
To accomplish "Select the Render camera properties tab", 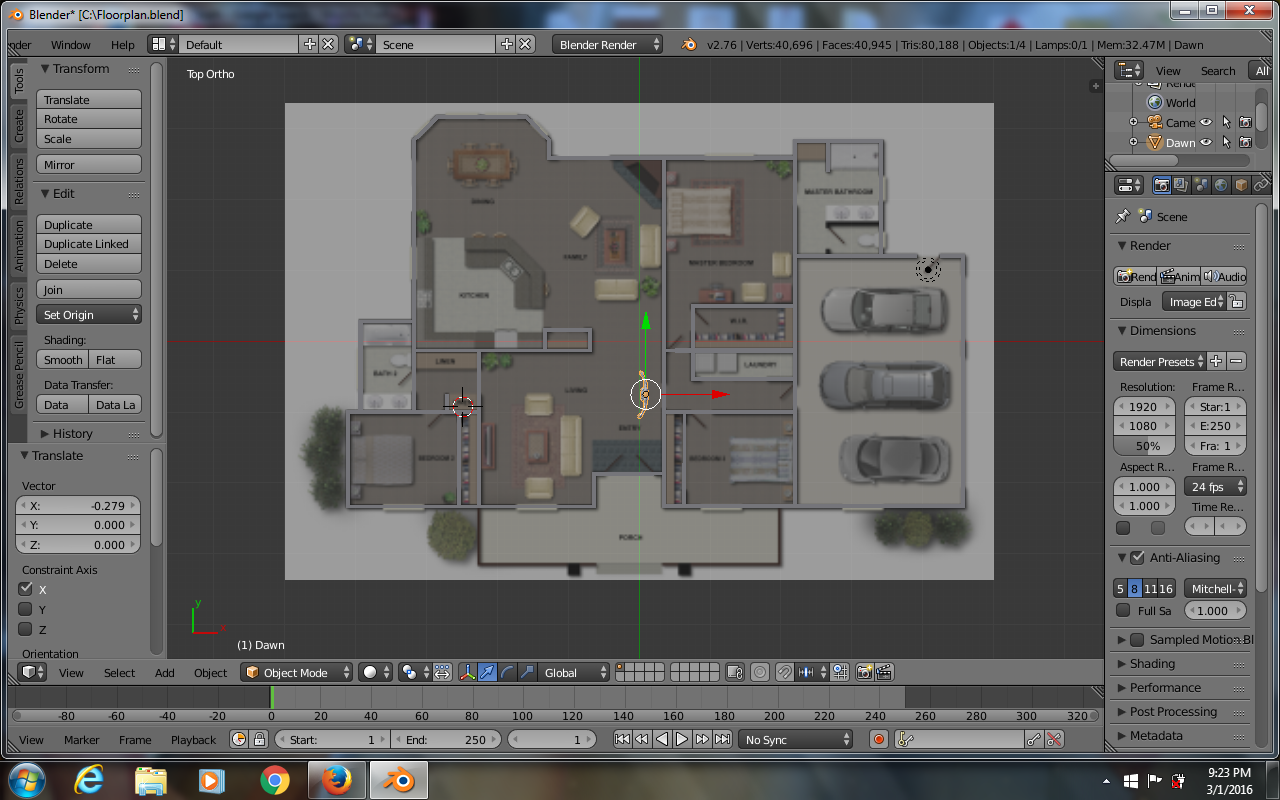I will tap(1161, 185).
